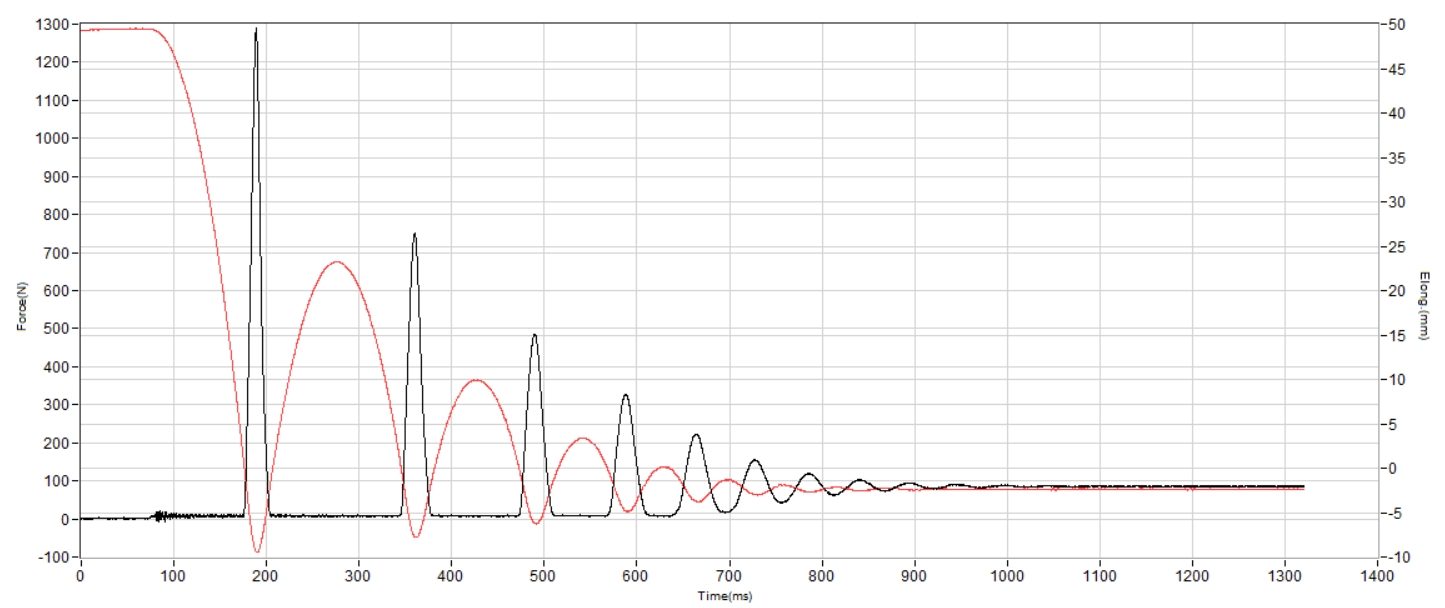Click the 1400 tick label on the time axis
This screenshot has height=608, width=1445.
pyautogui.click(x=1376, y=577)
